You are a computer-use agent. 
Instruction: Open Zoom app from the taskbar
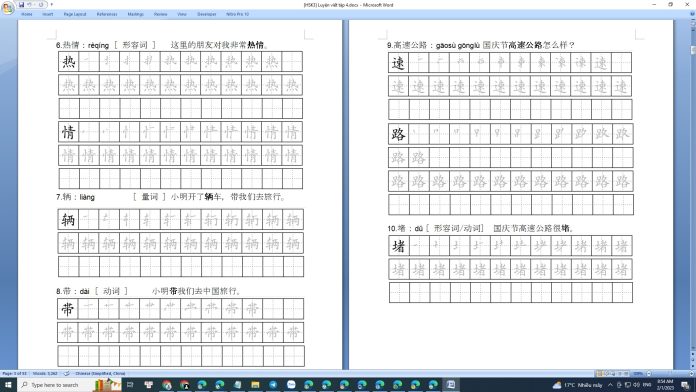point(291,384)
